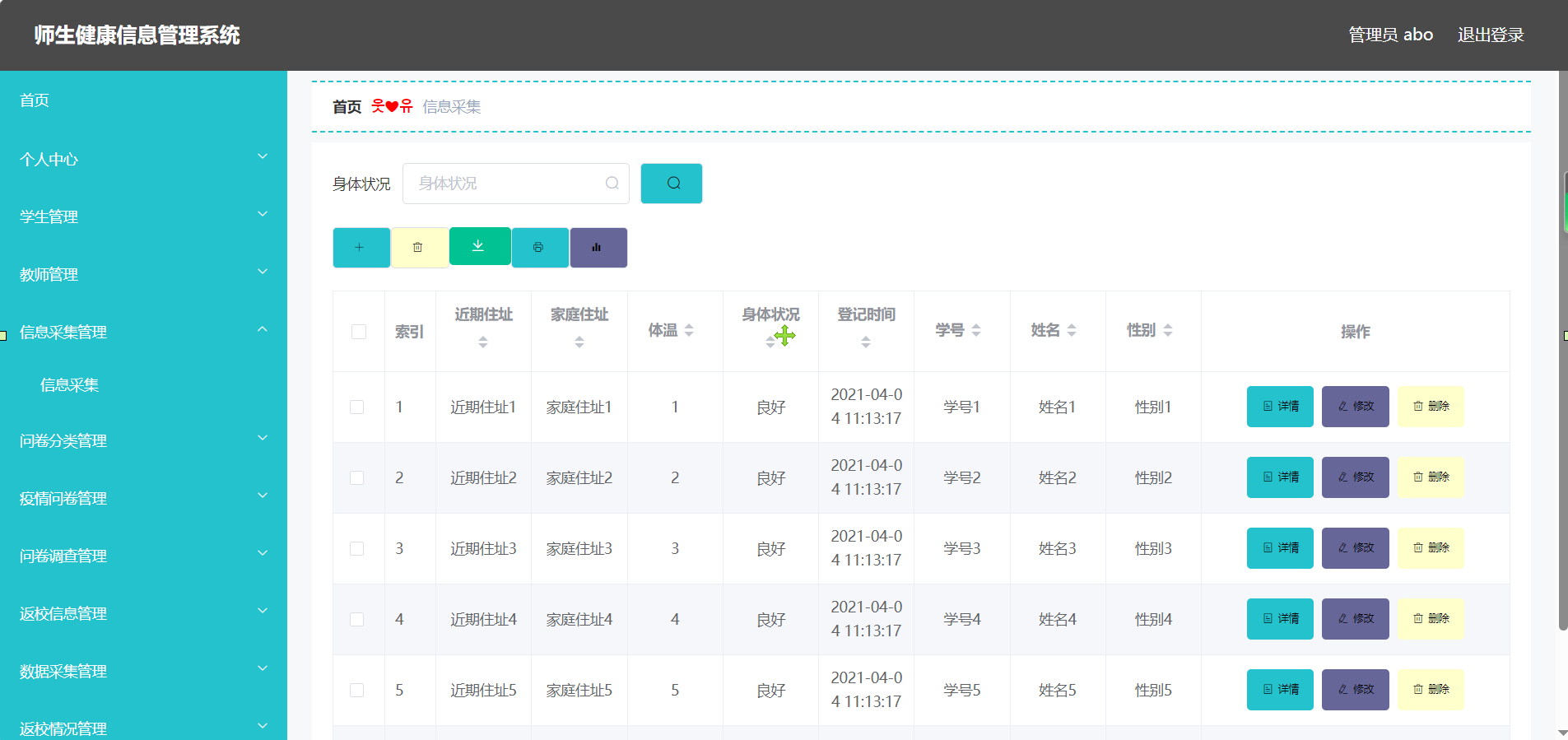
Task: Focus the 身体状况 search input field
Action: tap(515, 184)
